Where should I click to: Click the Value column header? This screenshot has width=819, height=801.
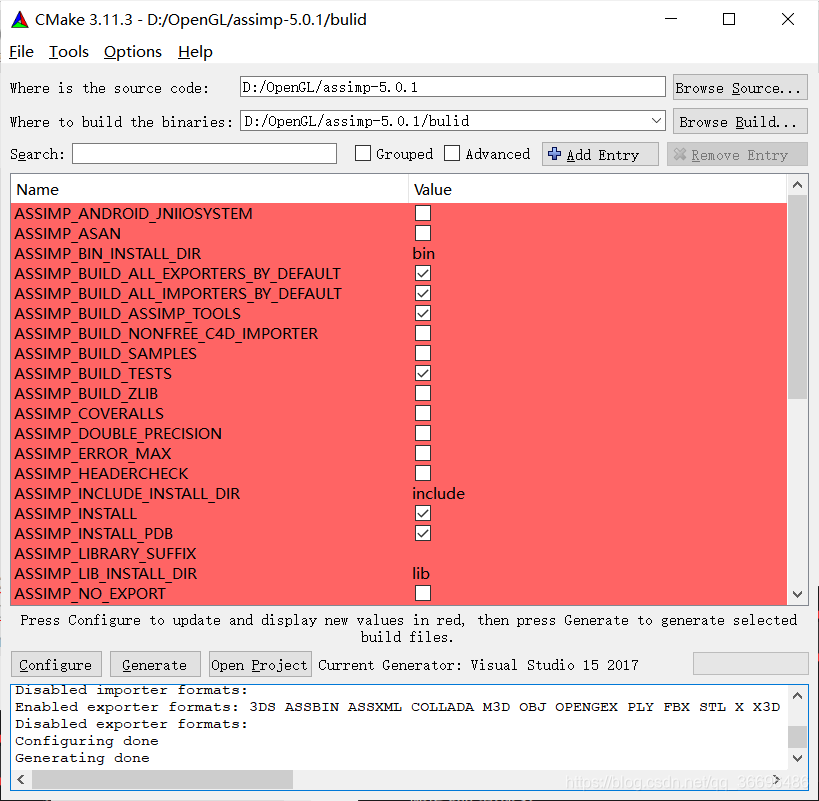[598, 189]
